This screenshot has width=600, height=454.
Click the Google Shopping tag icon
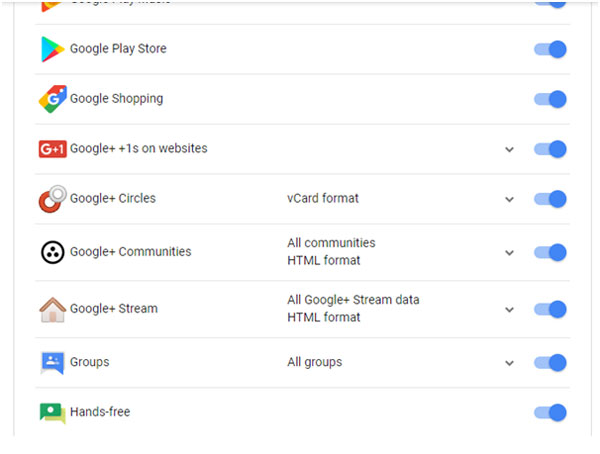(52, 99)
